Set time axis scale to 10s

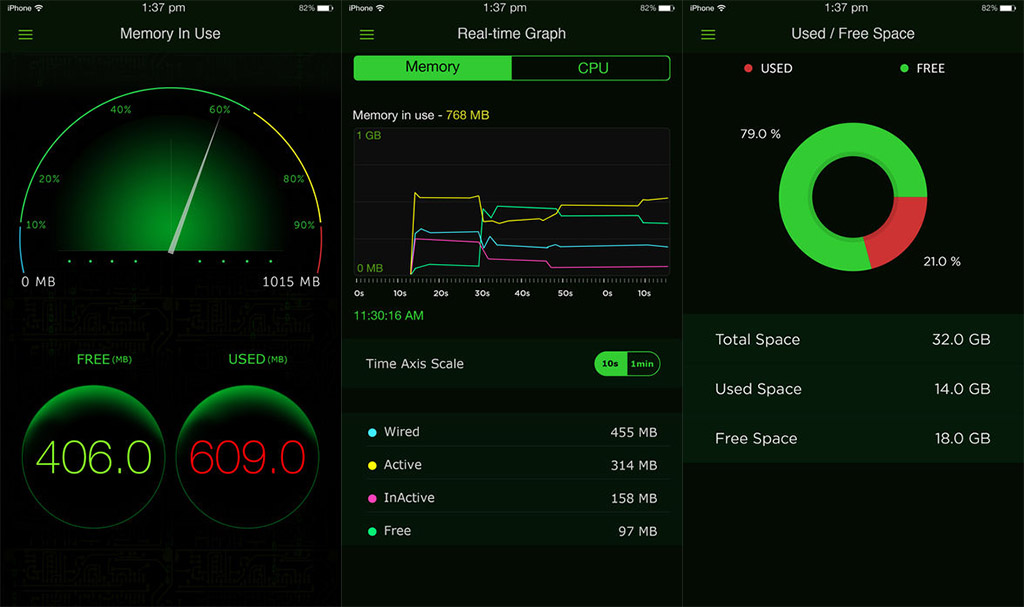pos(609,364)
